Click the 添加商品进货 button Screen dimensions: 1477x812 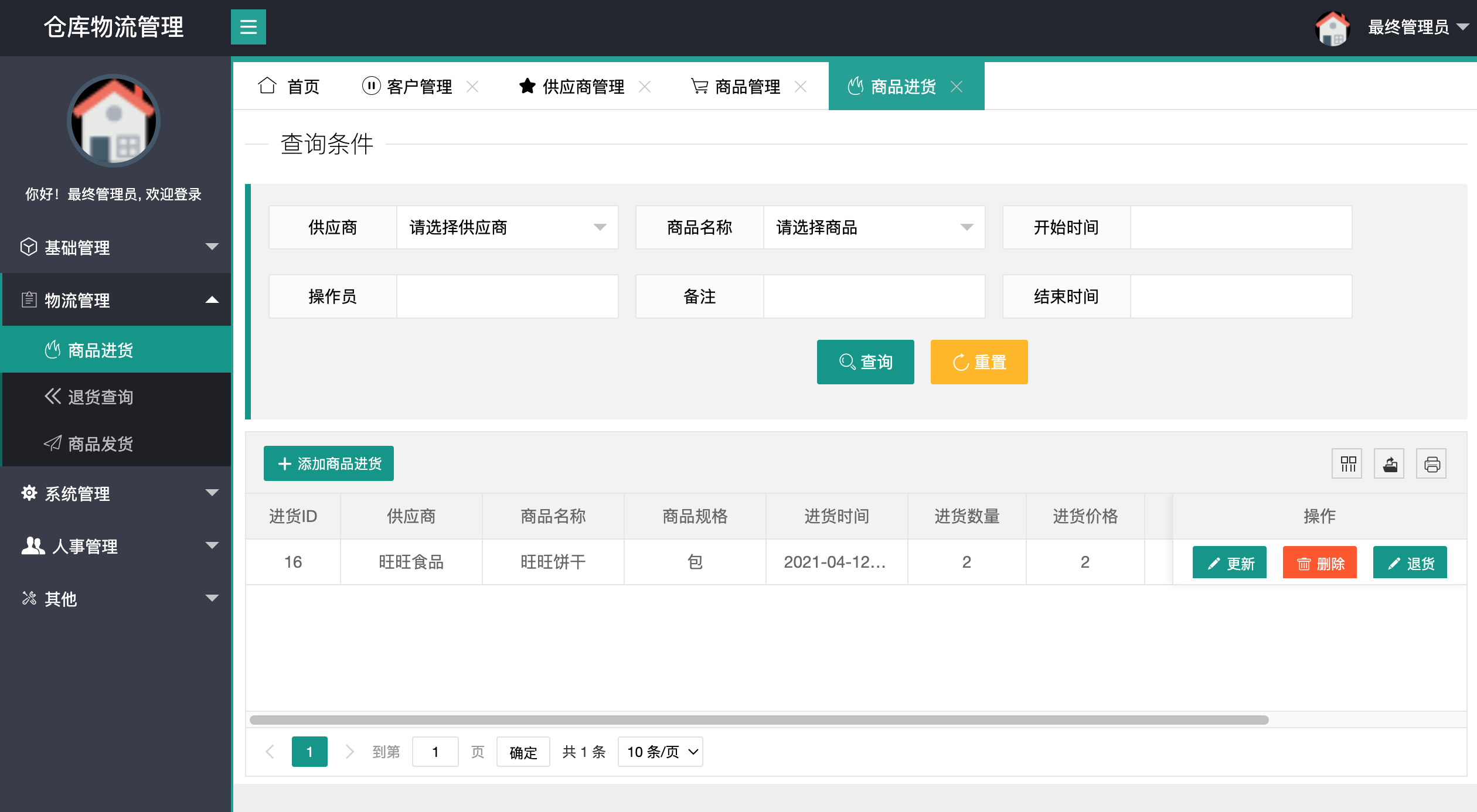[329, 463]
